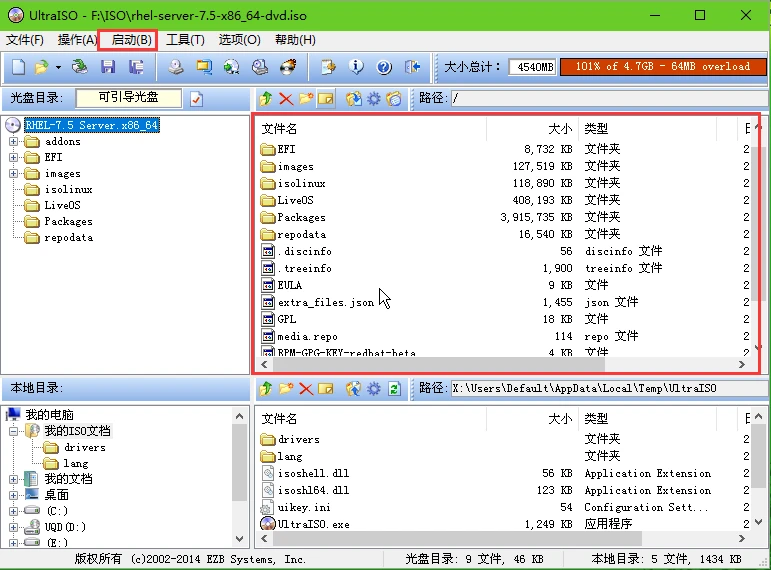Click the document with gear toolbar icon
Image resolution: width=771 pixels, height=570 pixels.
(x=328, y=67)
